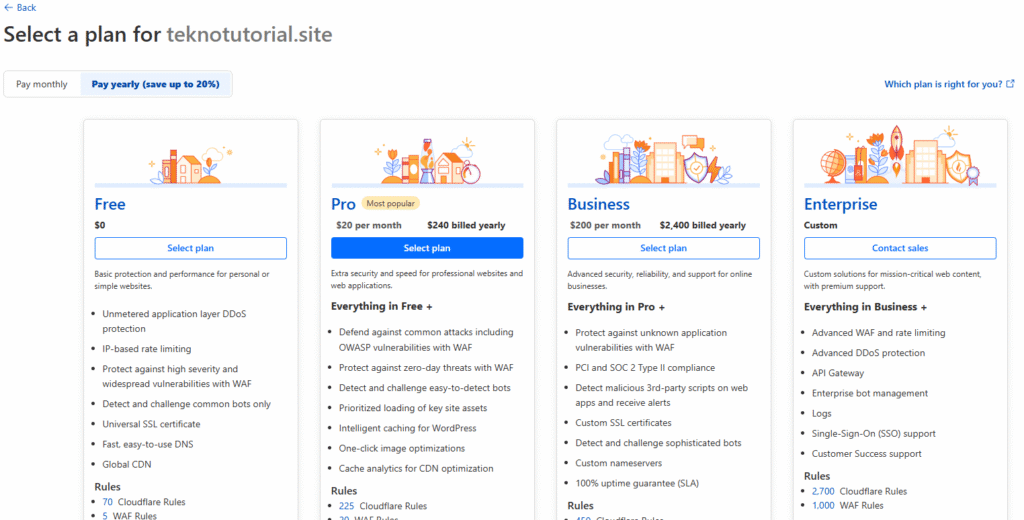Click 'Logs' feature in Enterprise
1024x520 pixels.
822,414
